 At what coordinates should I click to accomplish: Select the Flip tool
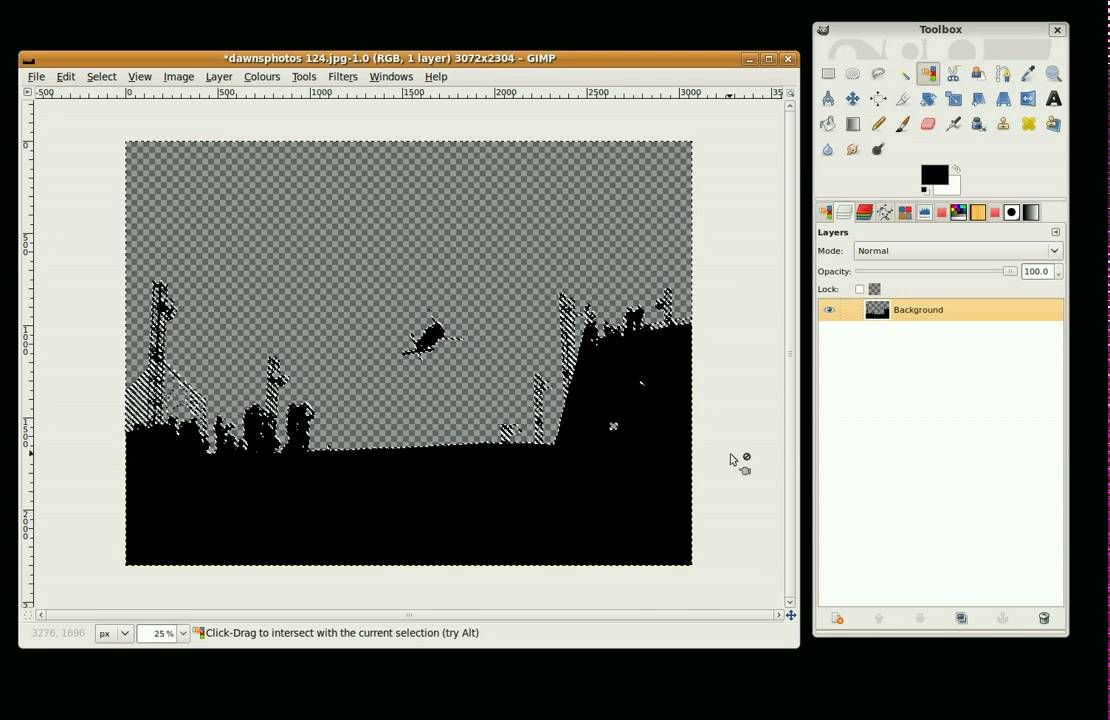tap(1029, 99)
